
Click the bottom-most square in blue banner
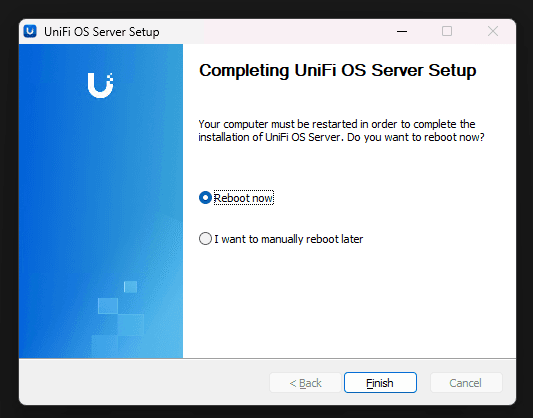tap(105, 346)
